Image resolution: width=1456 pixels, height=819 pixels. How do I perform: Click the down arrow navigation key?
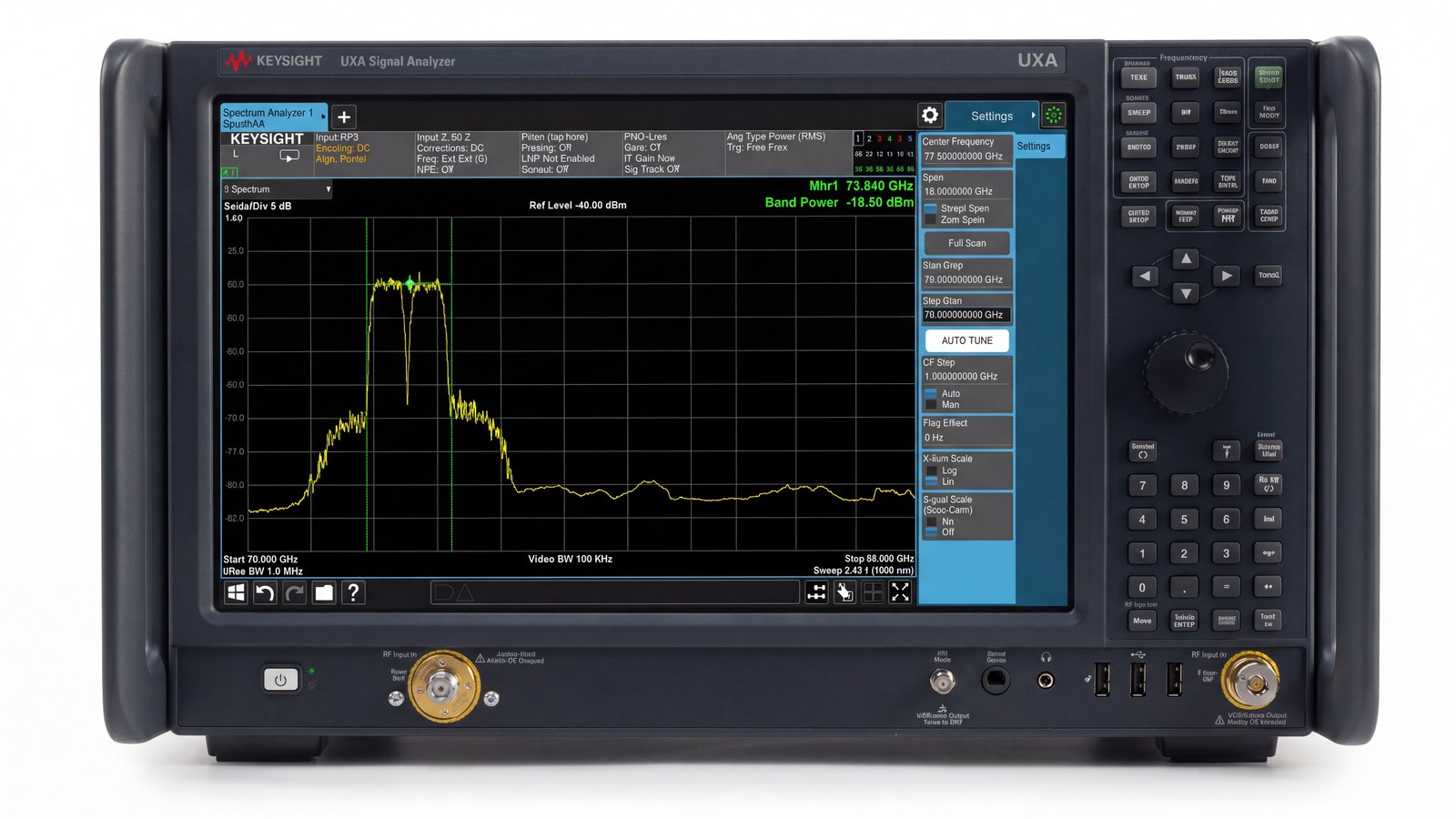click(x=1186, y=293)
